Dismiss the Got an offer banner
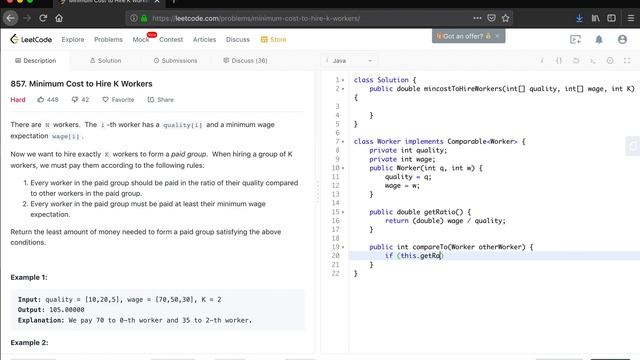Screen dimensions: 640x360 click(x=497, y=36)
